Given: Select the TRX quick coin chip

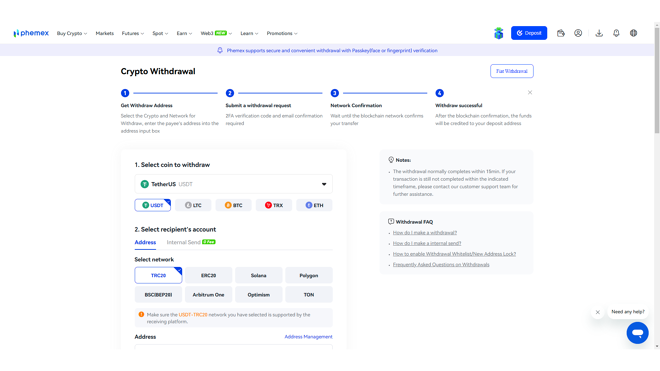Looking at the screenshot, I should pyautogui.click(x=274, y=205).
